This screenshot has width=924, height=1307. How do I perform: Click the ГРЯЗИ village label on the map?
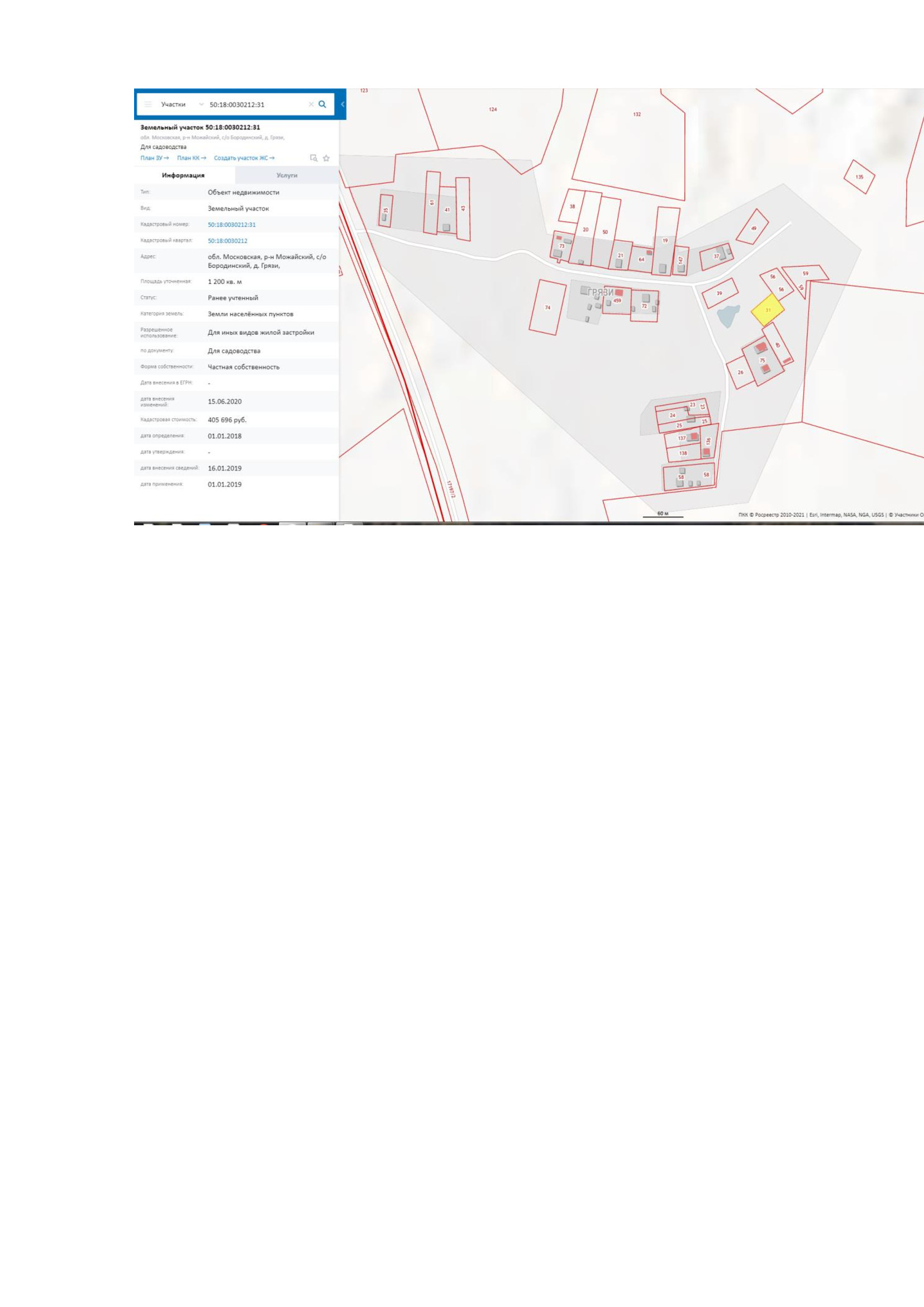pyautogui.click(x=600, y=292)
